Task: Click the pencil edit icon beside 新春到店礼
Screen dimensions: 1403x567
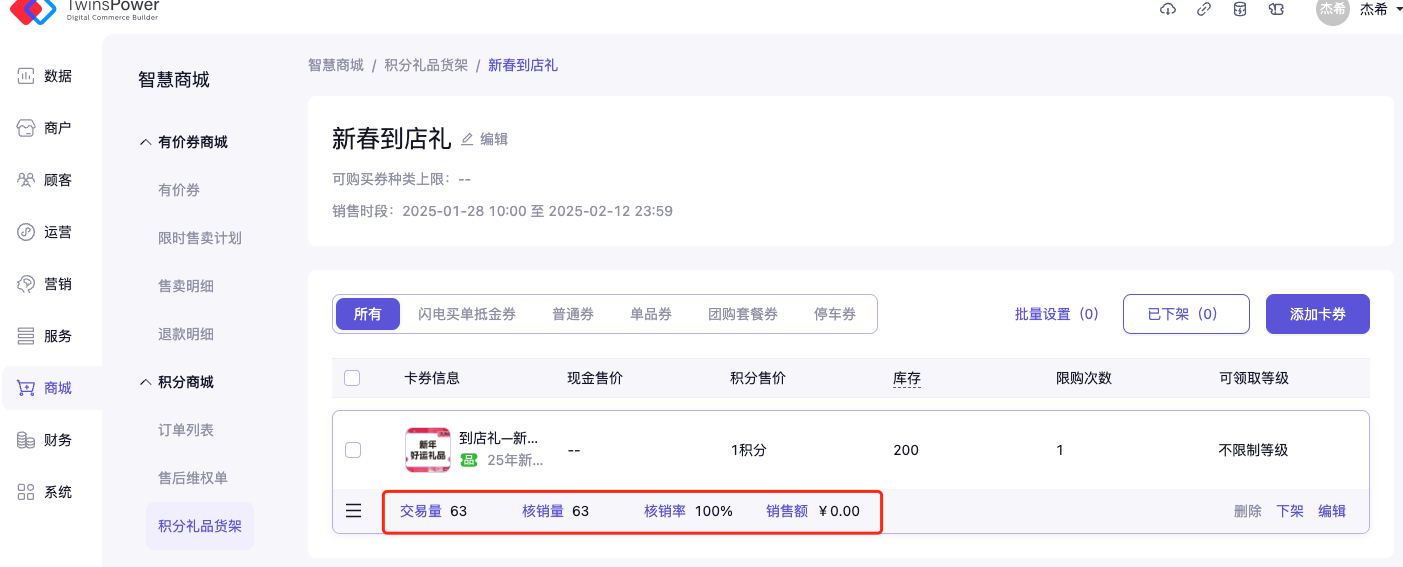Action: 467,139
